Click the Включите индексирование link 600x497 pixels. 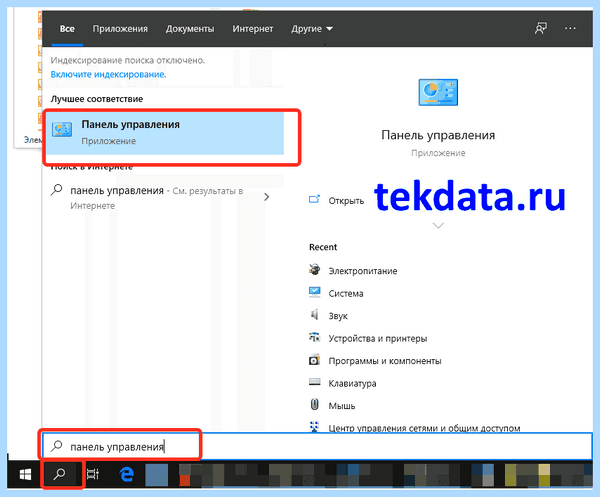[x=108, y=74]
